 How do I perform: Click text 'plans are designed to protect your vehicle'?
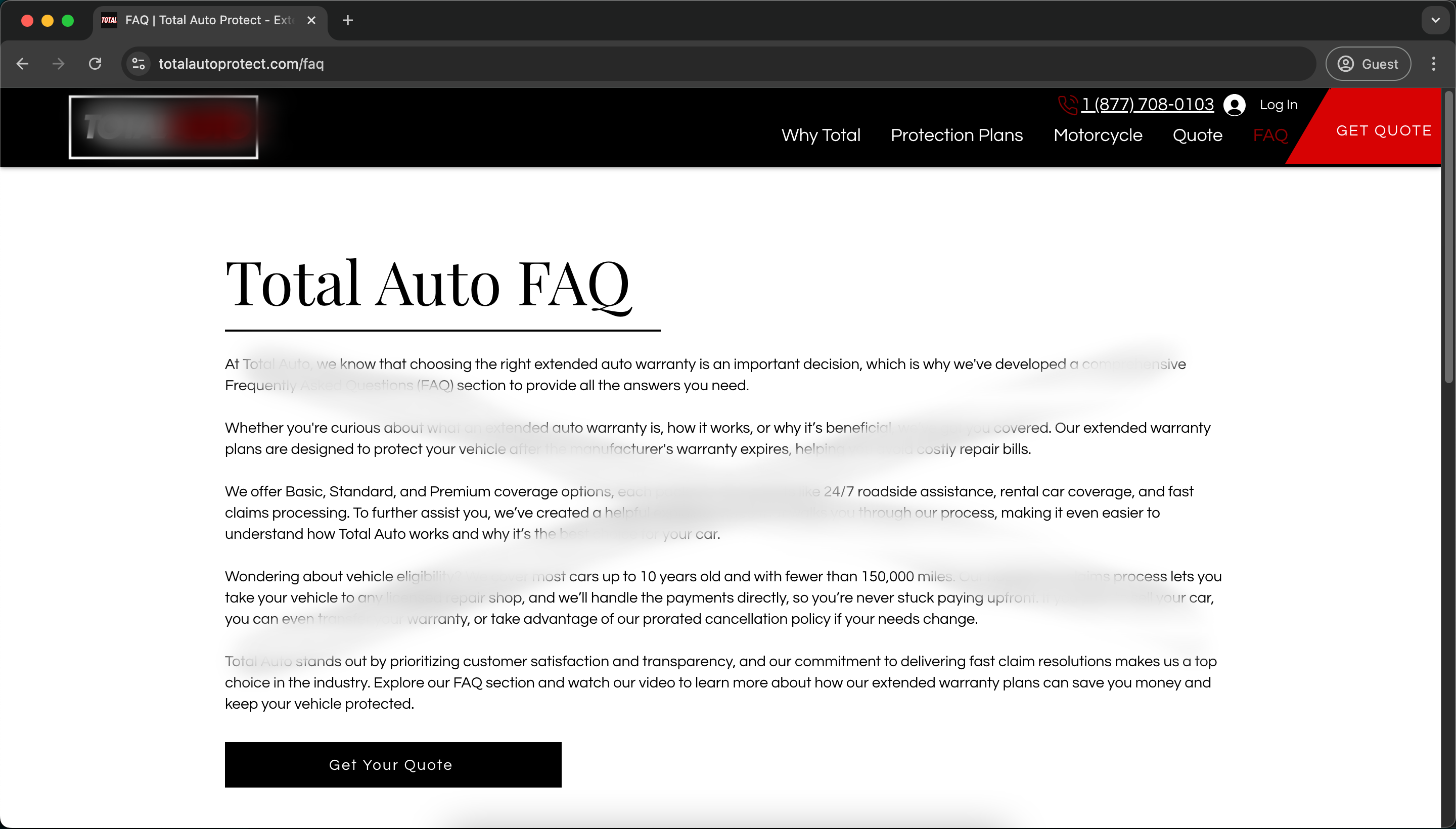(x=365, y=449)
